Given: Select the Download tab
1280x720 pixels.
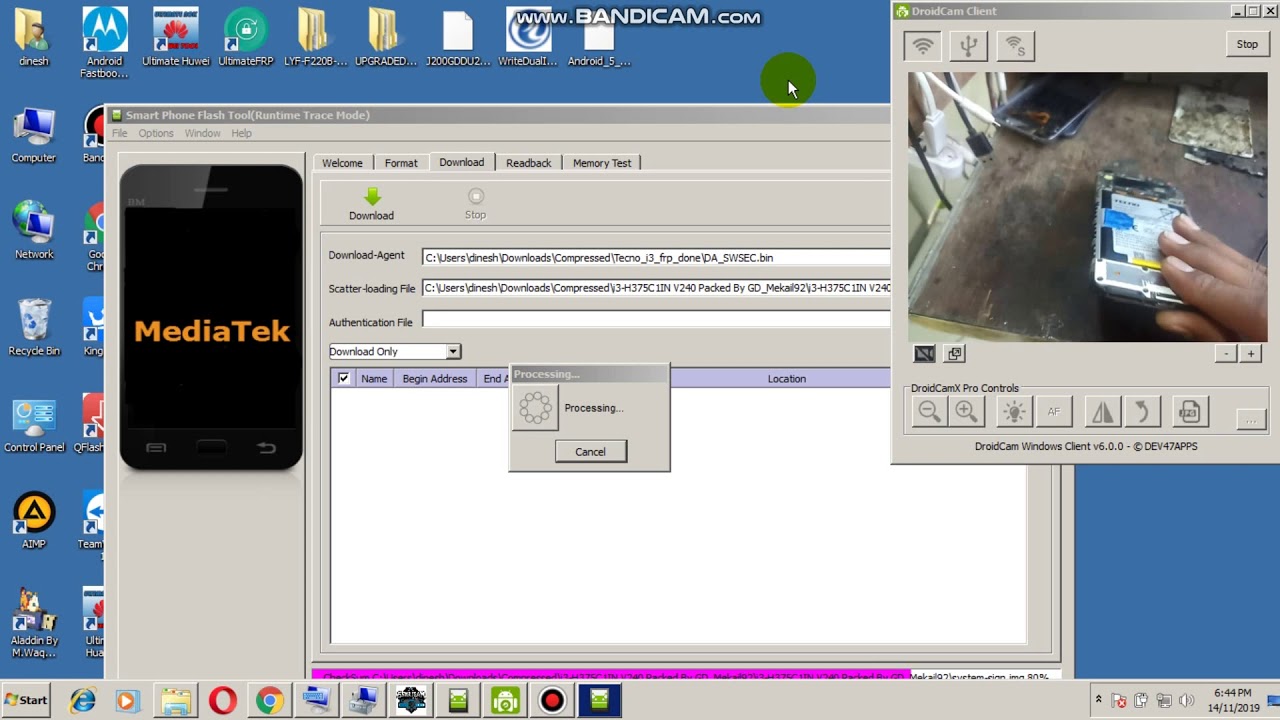Looking at the screenshot, I should (461, 162).
